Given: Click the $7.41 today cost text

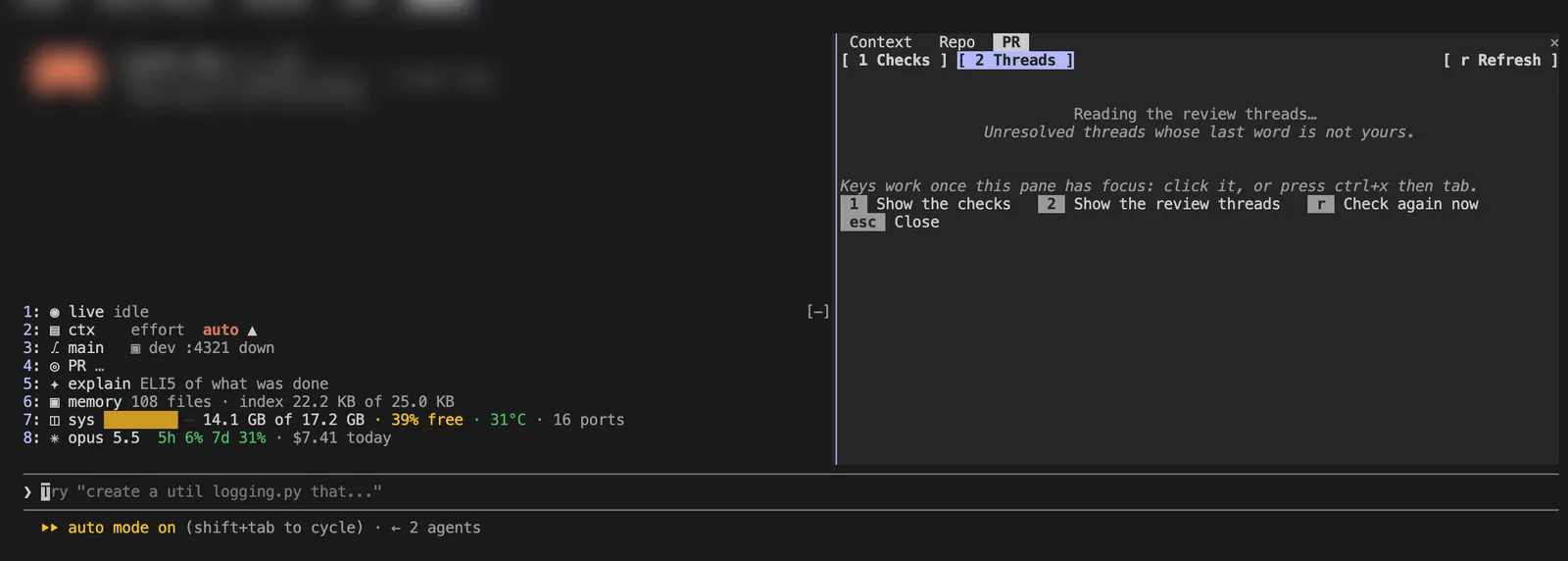Looking at the screenshot, I should 341,438.
